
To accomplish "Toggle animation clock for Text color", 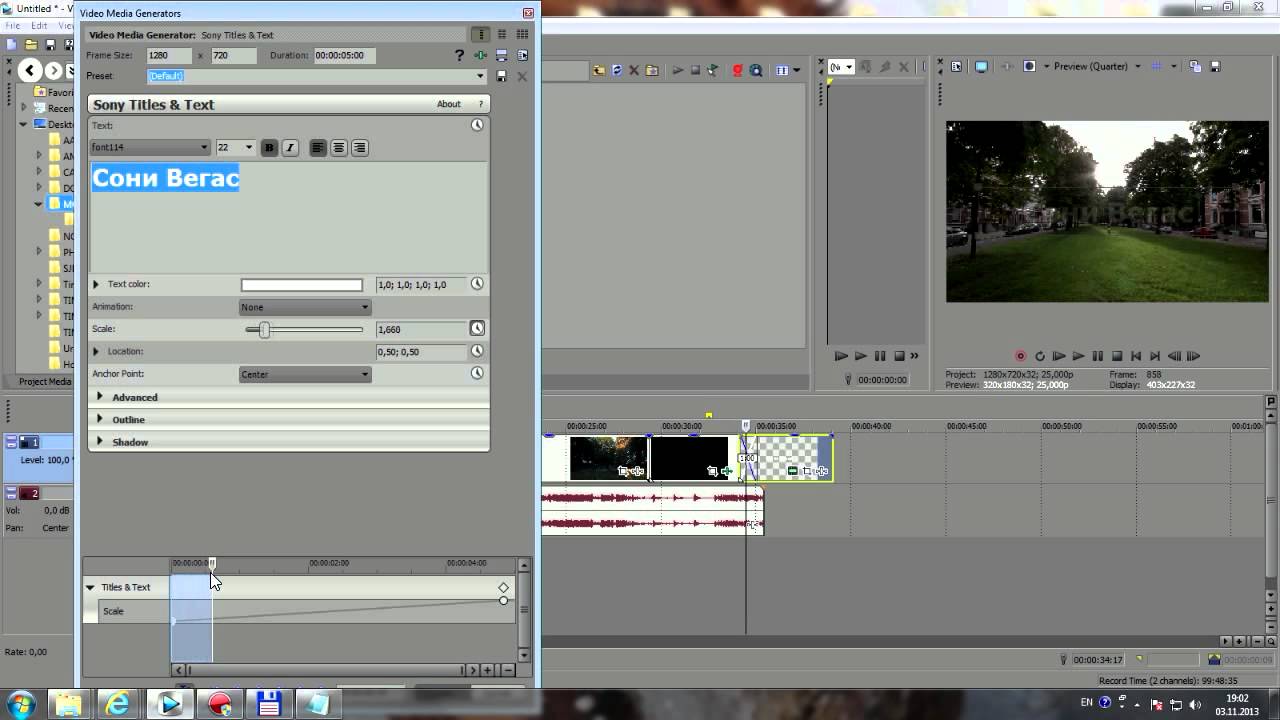I will coord(477,284).
